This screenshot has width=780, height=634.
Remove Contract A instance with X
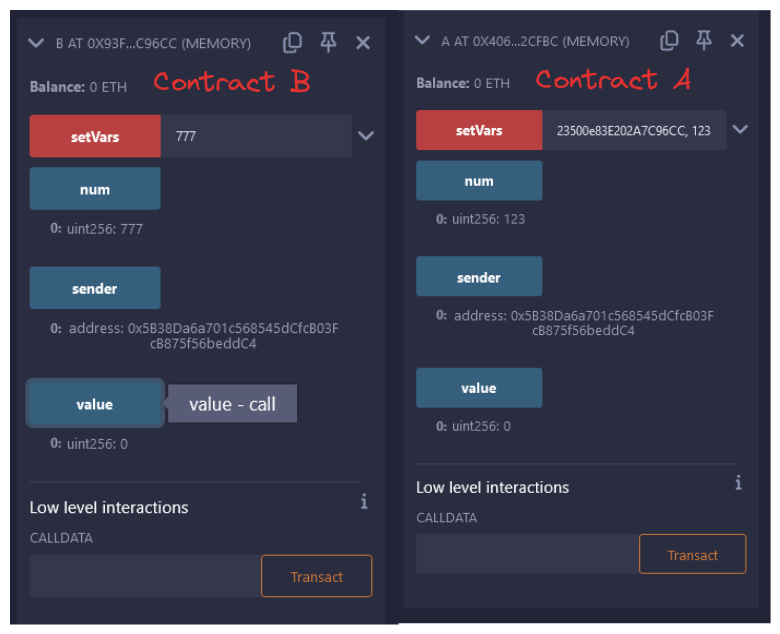(x=738, y=40)
